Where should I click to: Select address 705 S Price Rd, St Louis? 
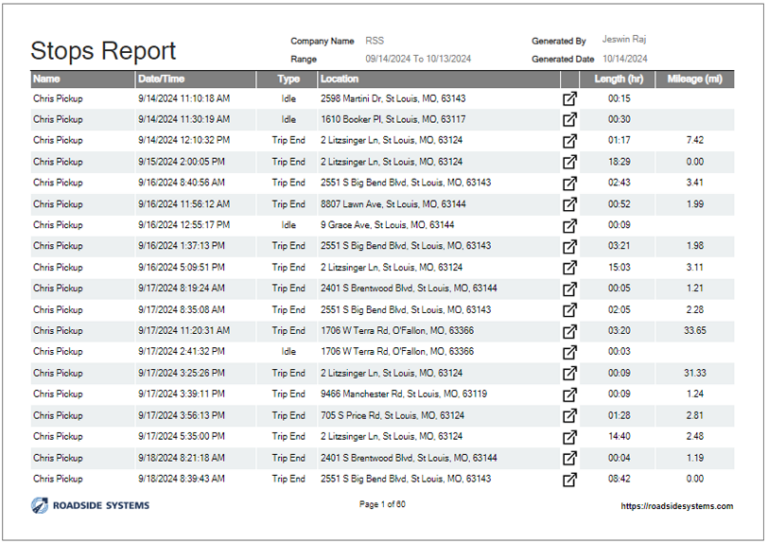tap(392, 416)
